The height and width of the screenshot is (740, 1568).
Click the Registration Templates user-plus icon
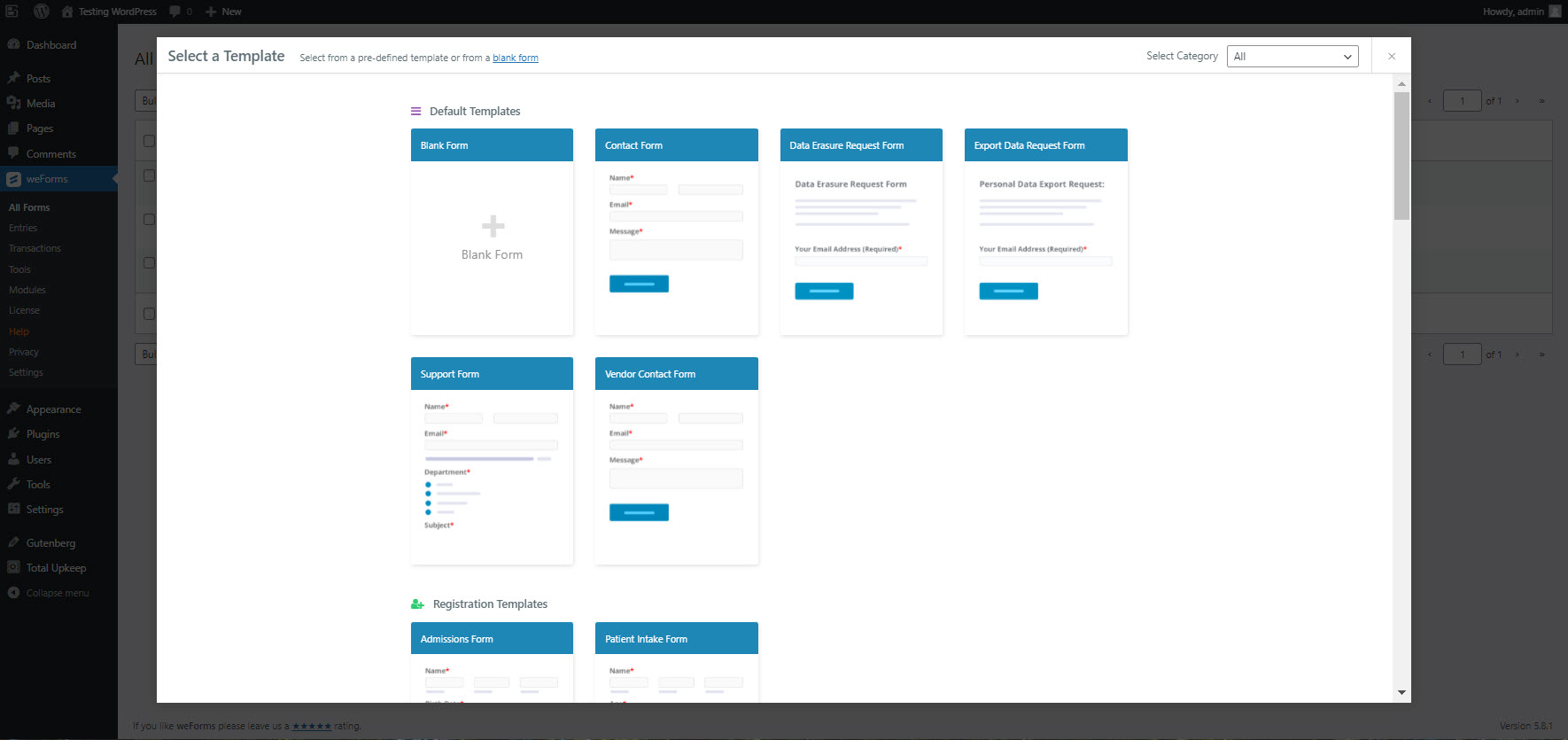[x=417, y=604]
